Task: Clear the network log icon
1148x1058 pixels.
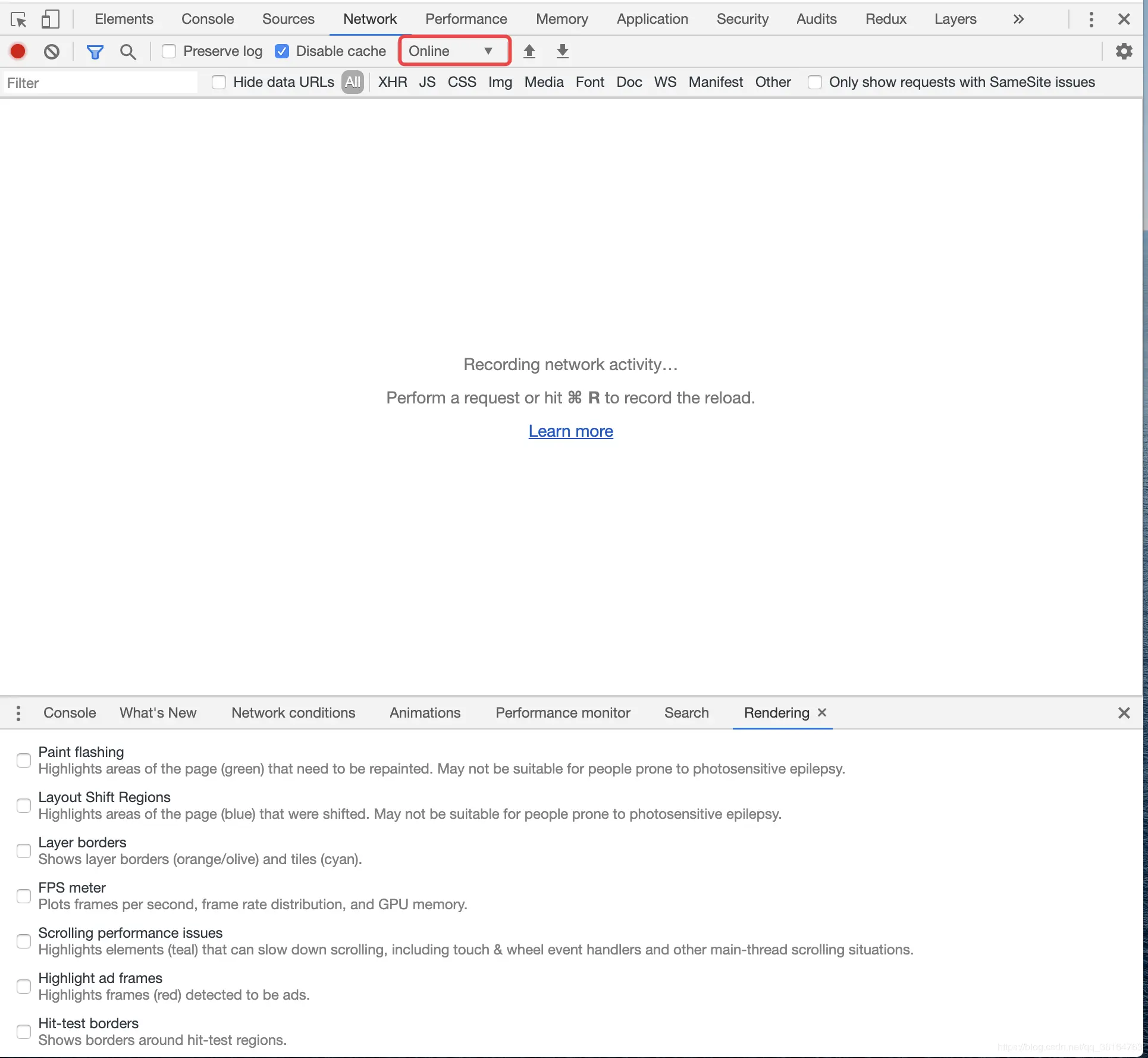Action: pyautogui.click(x=52, y=51)
